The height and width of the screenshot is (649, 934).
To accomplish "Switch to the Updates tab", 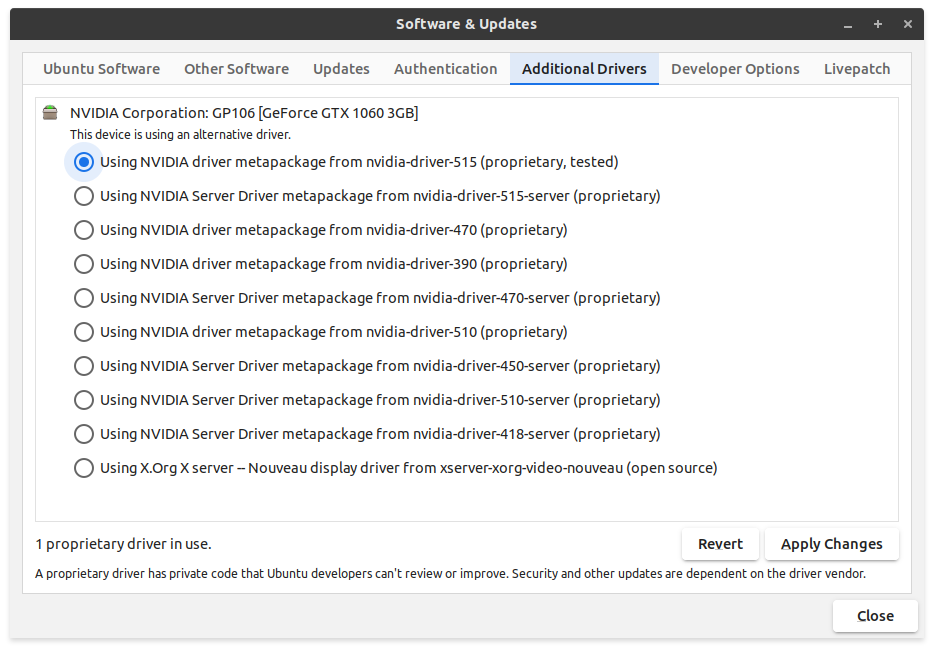I will click(341, 69).
